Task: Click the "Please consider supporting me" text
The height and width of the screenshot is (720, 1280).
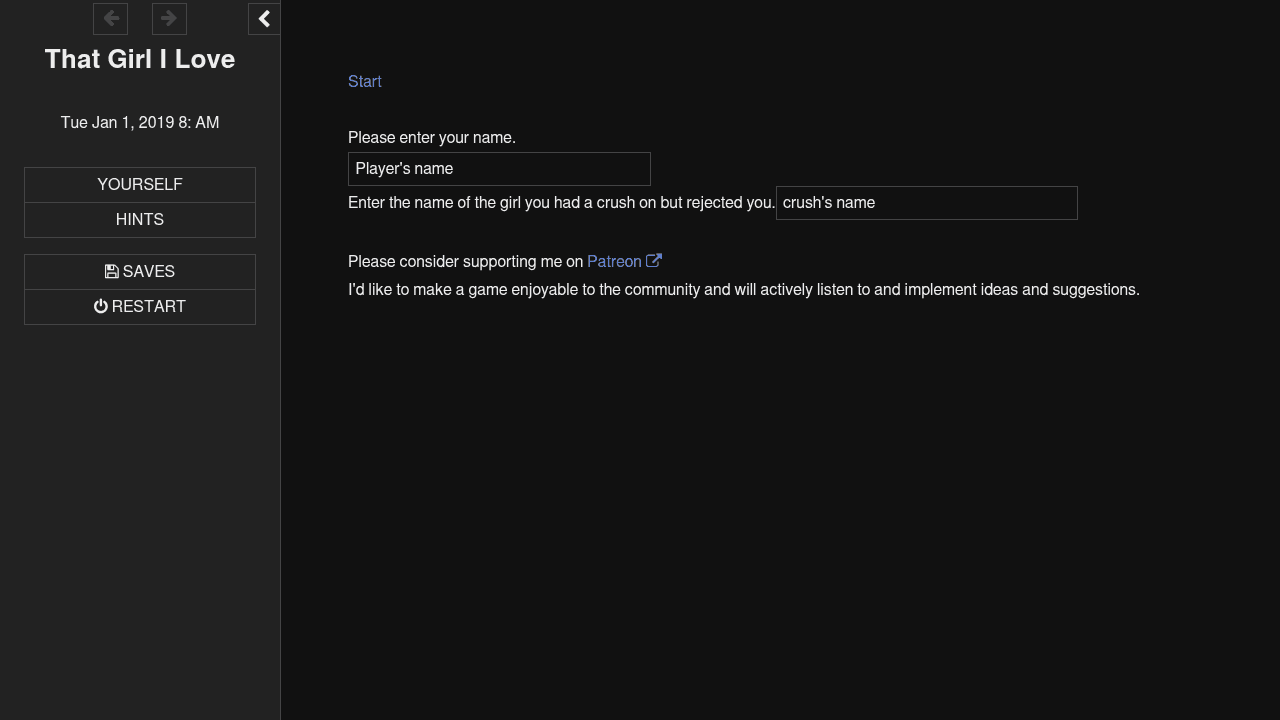Action: tap(465, 262)
